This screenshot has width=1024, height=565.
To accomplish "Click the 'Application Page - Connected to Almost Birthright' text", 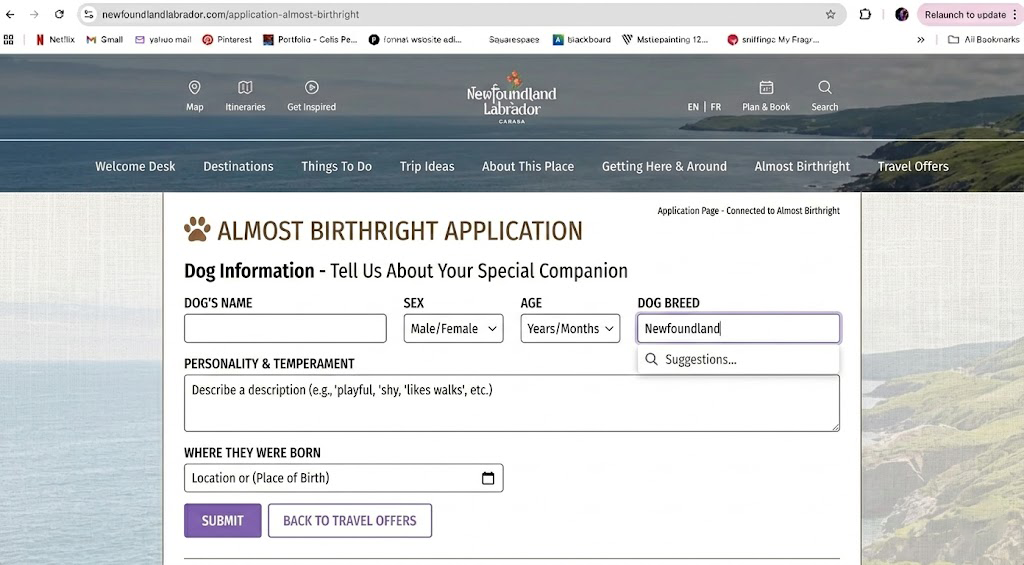I will (x=748, y=210).
